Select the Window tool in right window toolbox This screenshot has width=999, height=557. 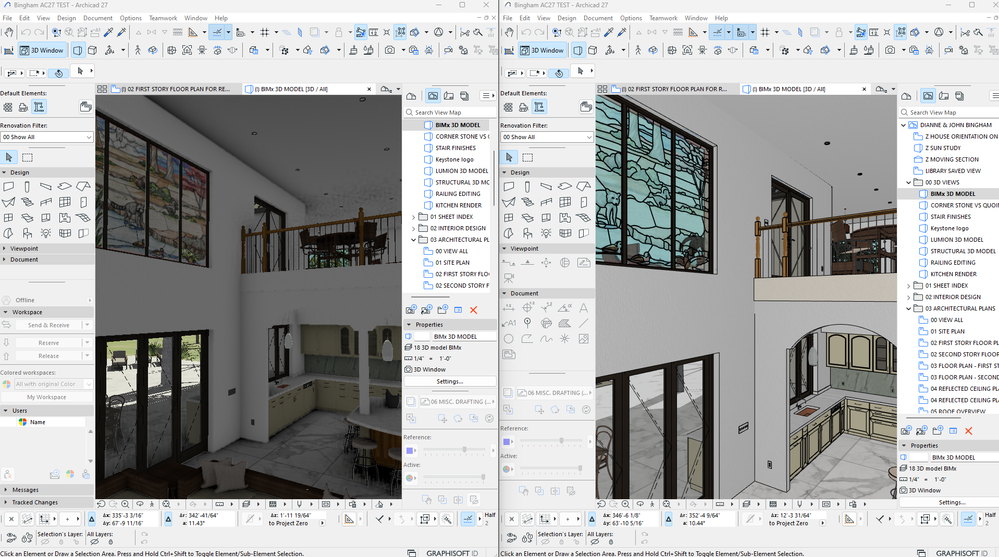pos(508,217)
